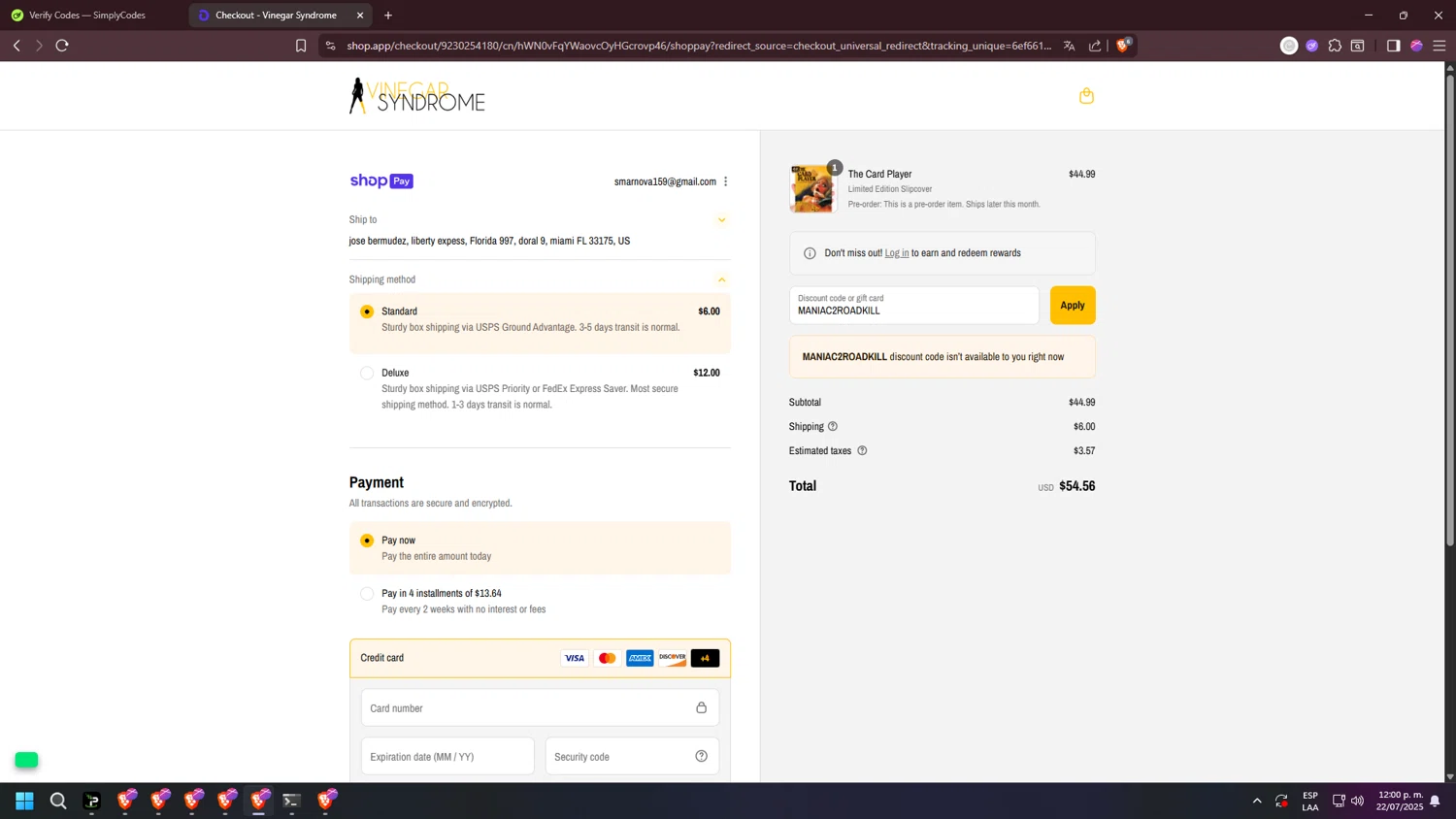1456x819 pixels.
Task: Click the share page icon
Action: click(1095, 46)
